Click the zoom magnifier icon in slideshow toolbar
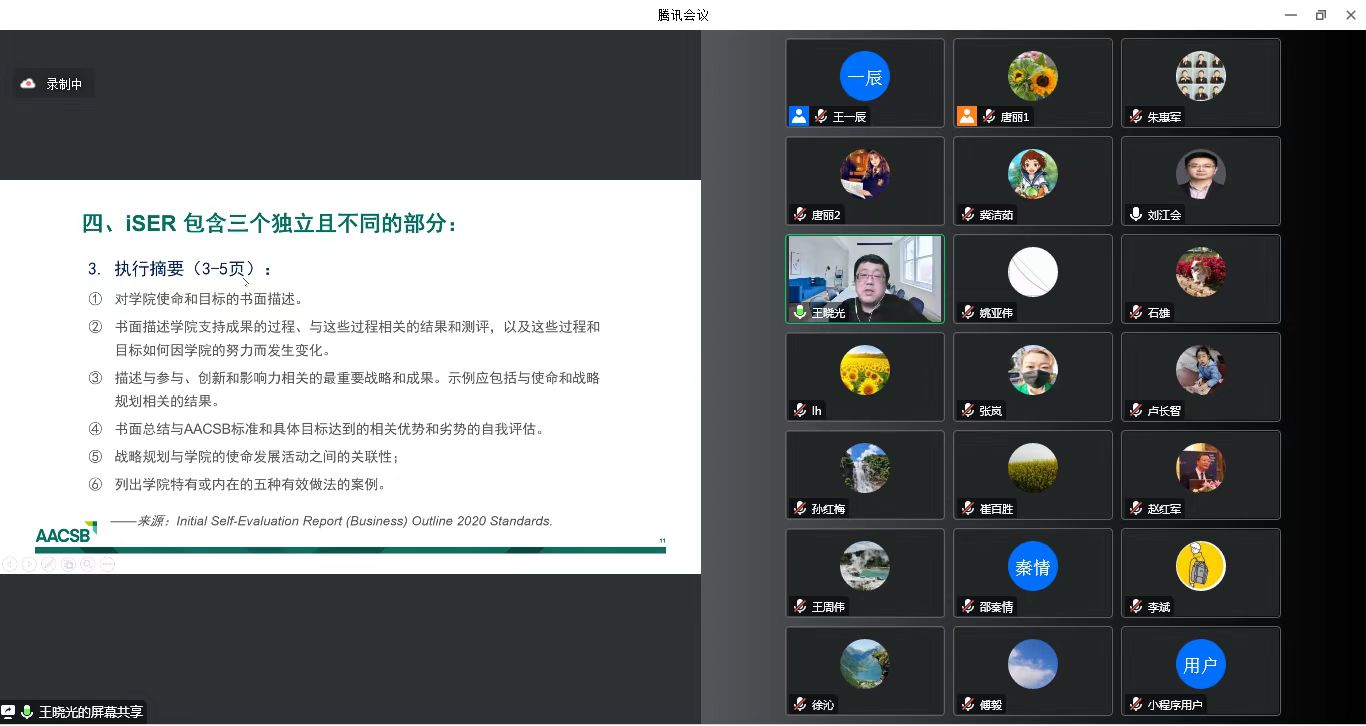1366x726 pixels. tap(87, 564)
